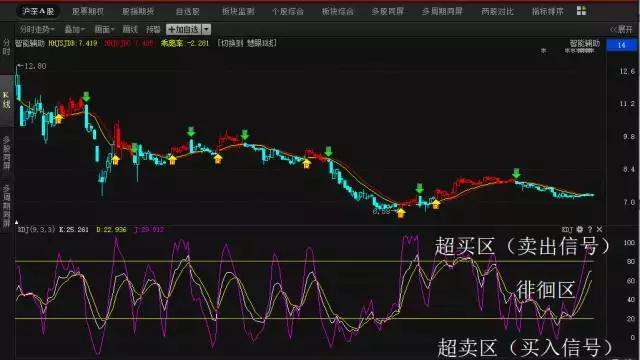This screenshot has height=360, width=640.
Task: Expand the side panel via <<展开
Action: (621, 29)
